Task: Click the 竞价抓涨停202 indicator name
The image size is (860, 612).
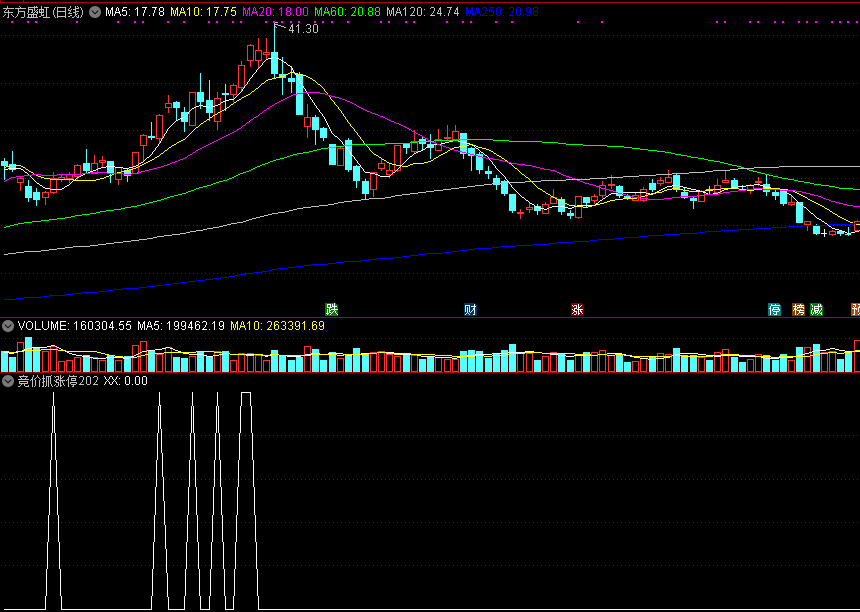Action: [59, 381]
